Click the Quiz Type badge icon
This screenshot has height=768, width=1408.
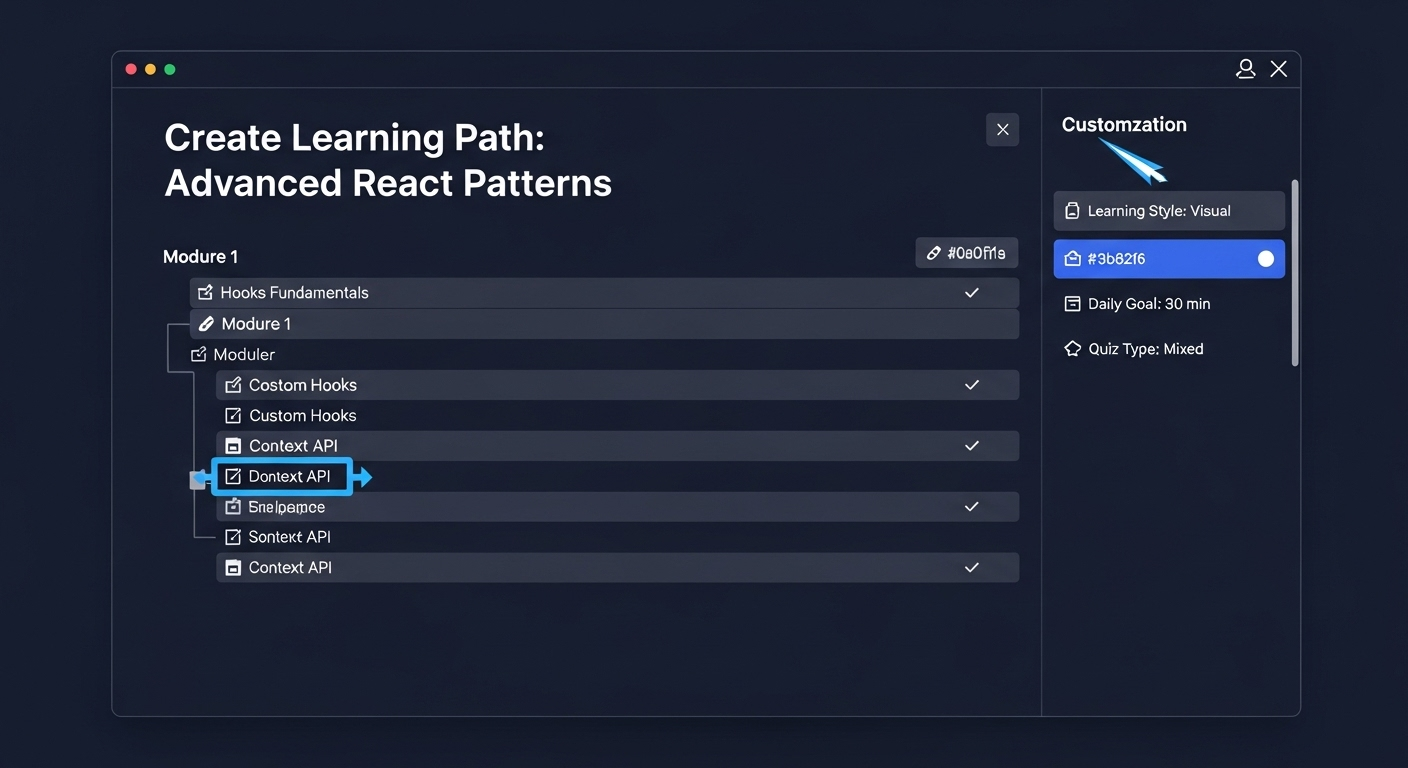[1072, 349]
